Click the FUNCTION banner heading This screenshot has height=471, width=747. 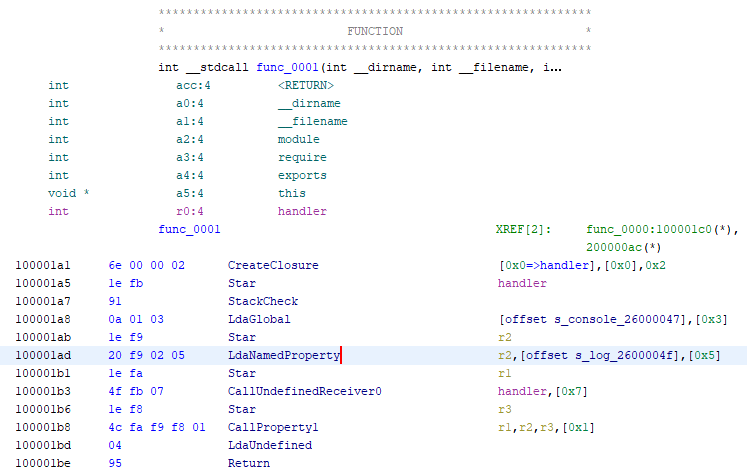375,31
